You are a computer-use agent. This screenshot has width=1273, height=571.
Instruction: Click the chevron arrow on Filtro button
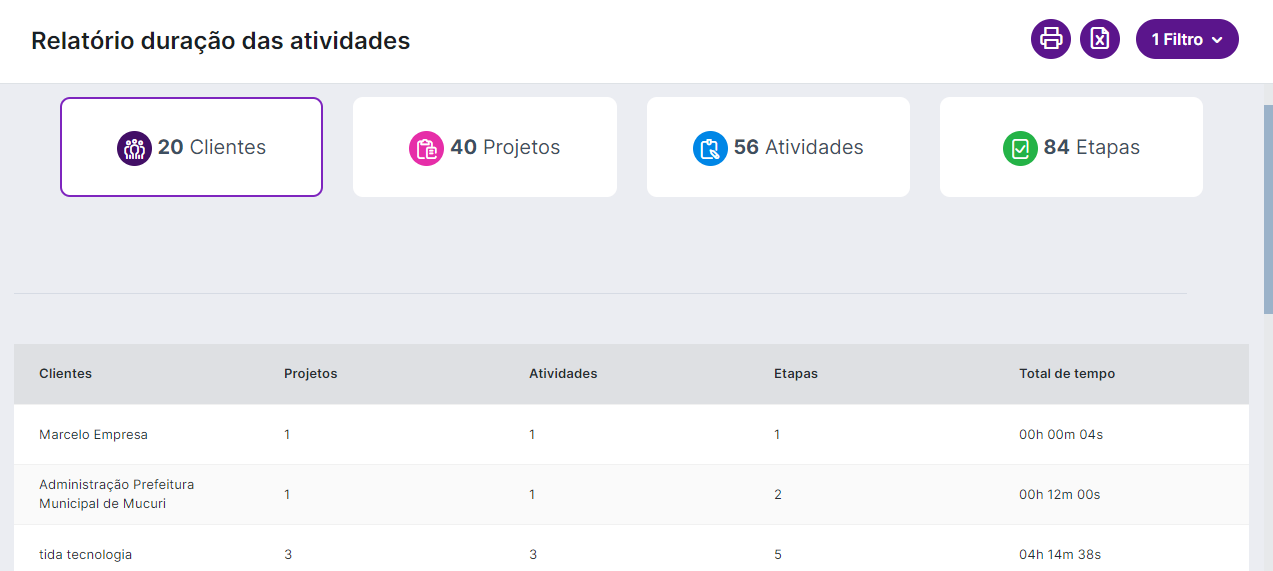(x=1217, y=40)
